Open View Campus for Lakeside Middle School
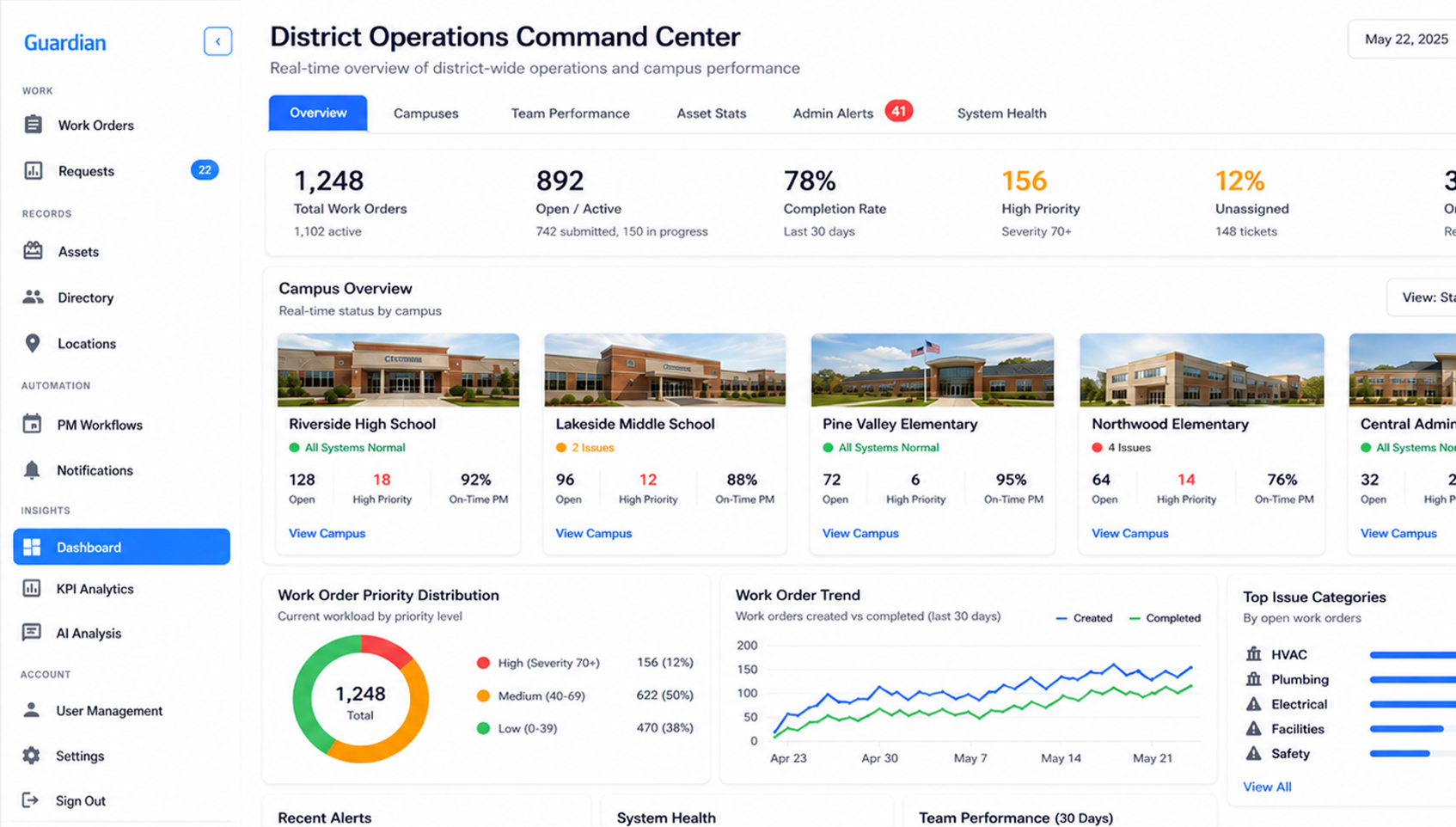The height and width of the screenshot is (827, 1456). click(x=593, y=533)
